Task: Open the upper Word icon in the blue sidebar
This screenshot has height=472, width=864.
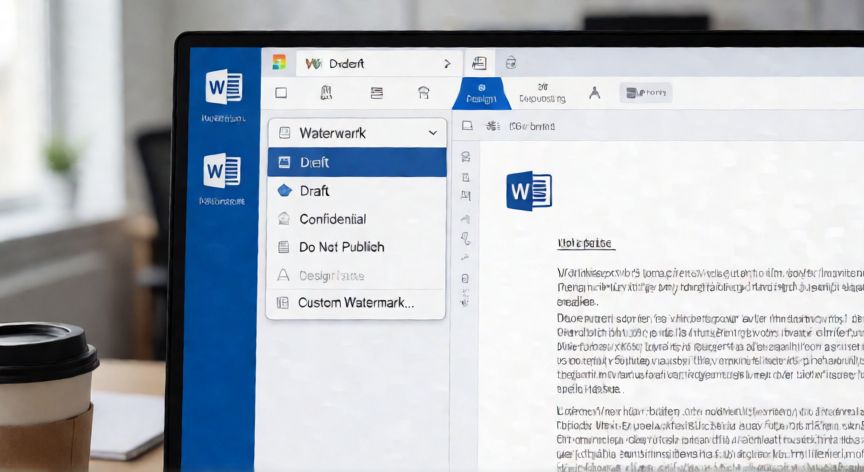Action: (224, 86)
